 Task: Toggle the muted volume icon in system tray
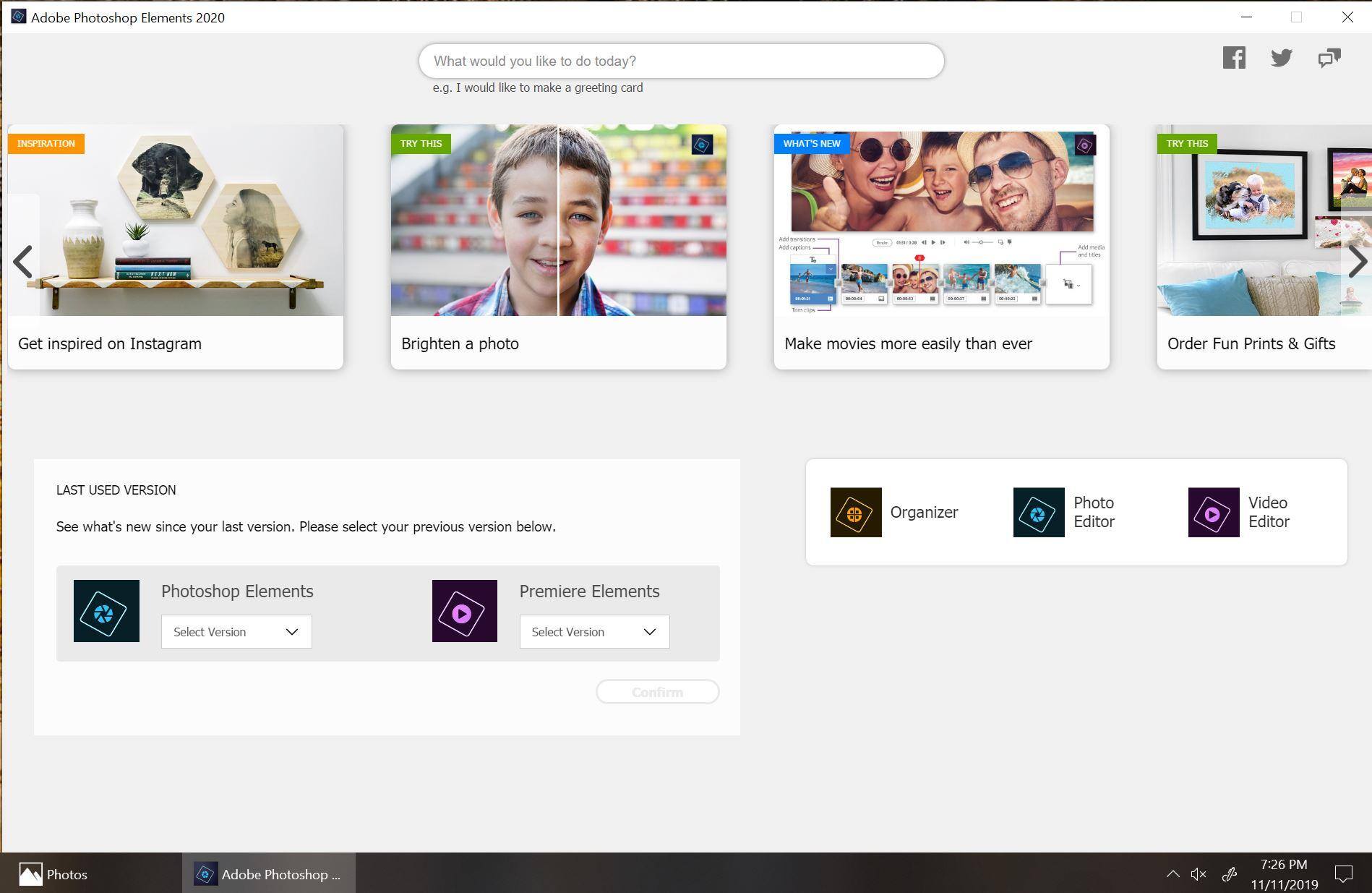coord(1199,874)
